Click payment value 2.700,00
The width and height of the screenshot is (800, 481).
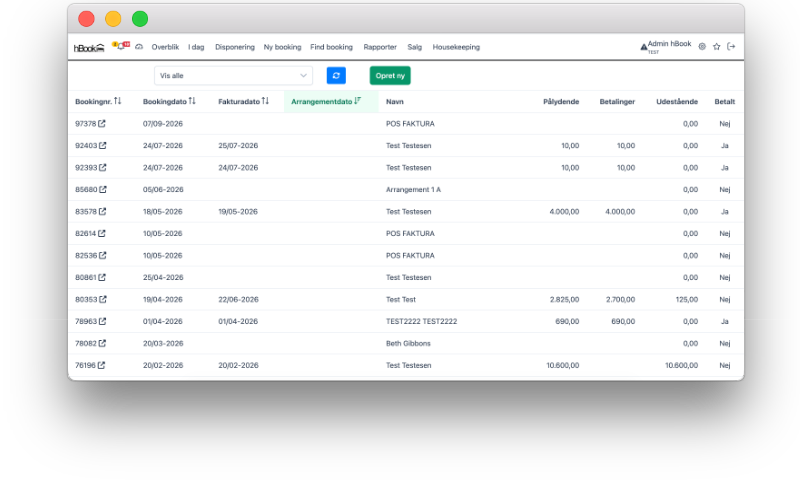click(x=620, y=299)
